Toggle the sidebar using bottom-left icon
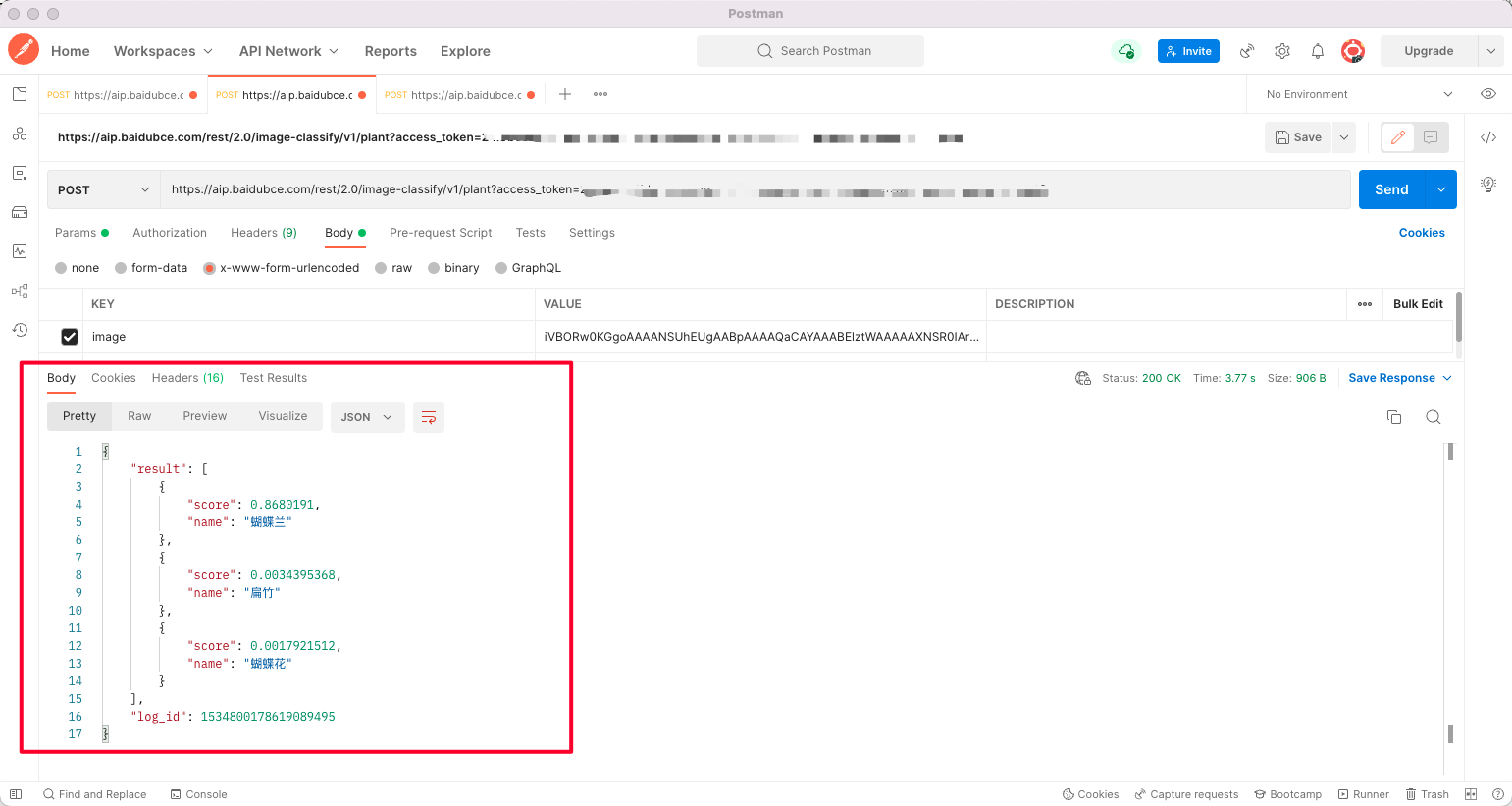This screenshot has height=806, width=1512. point(16,794)
